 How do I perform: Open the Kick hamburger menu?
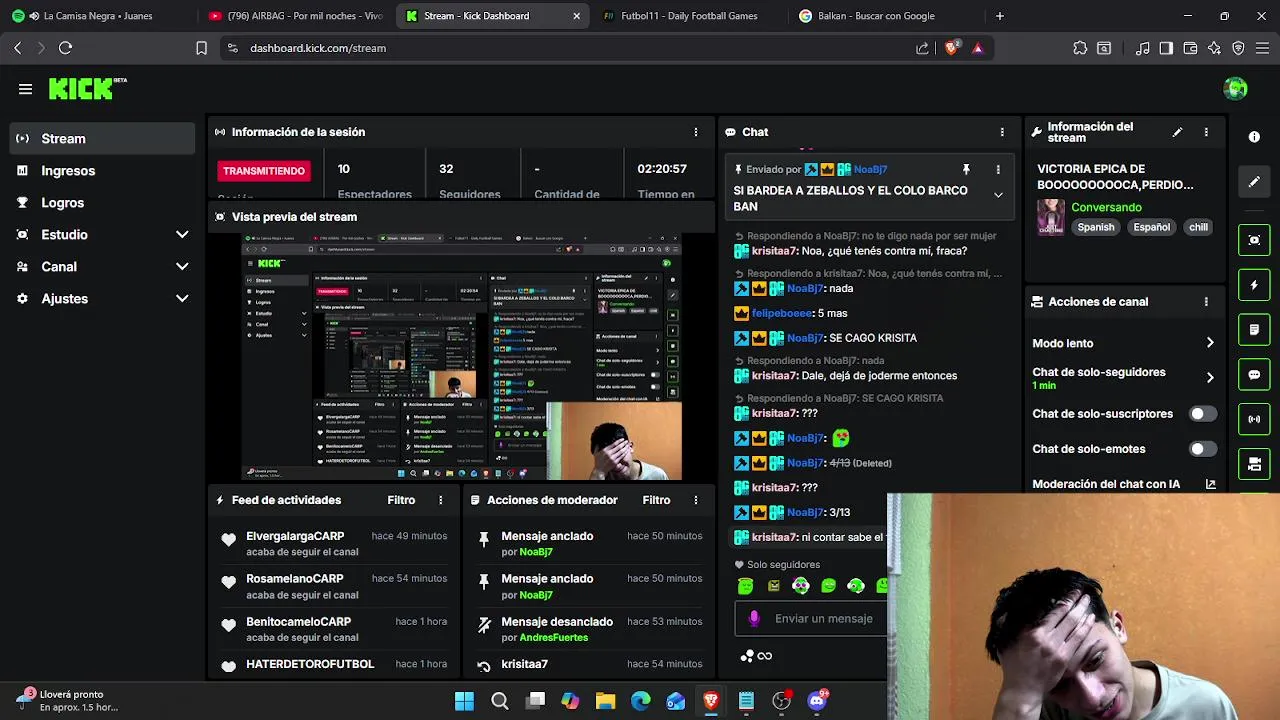[x=25, y=89]
